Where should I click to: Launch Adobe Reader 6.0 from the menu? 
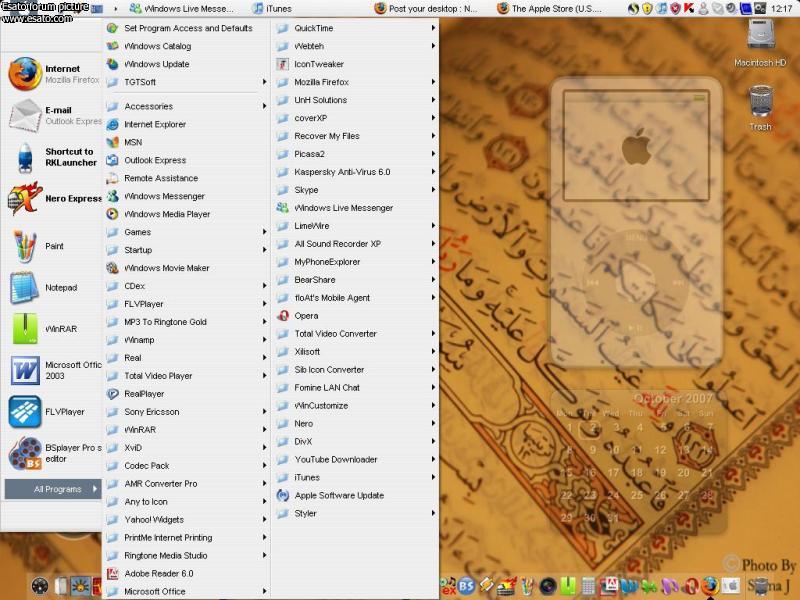(186, 573)
